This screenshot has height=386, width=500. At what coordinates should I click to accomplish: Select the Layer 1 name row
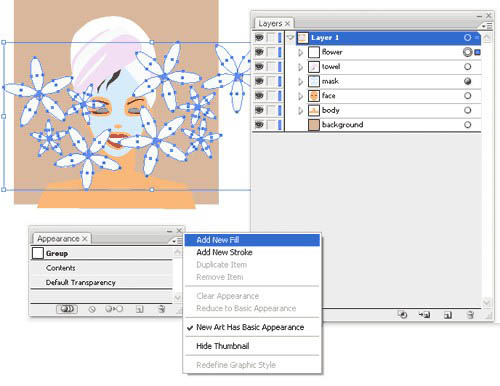click(388, 38)
